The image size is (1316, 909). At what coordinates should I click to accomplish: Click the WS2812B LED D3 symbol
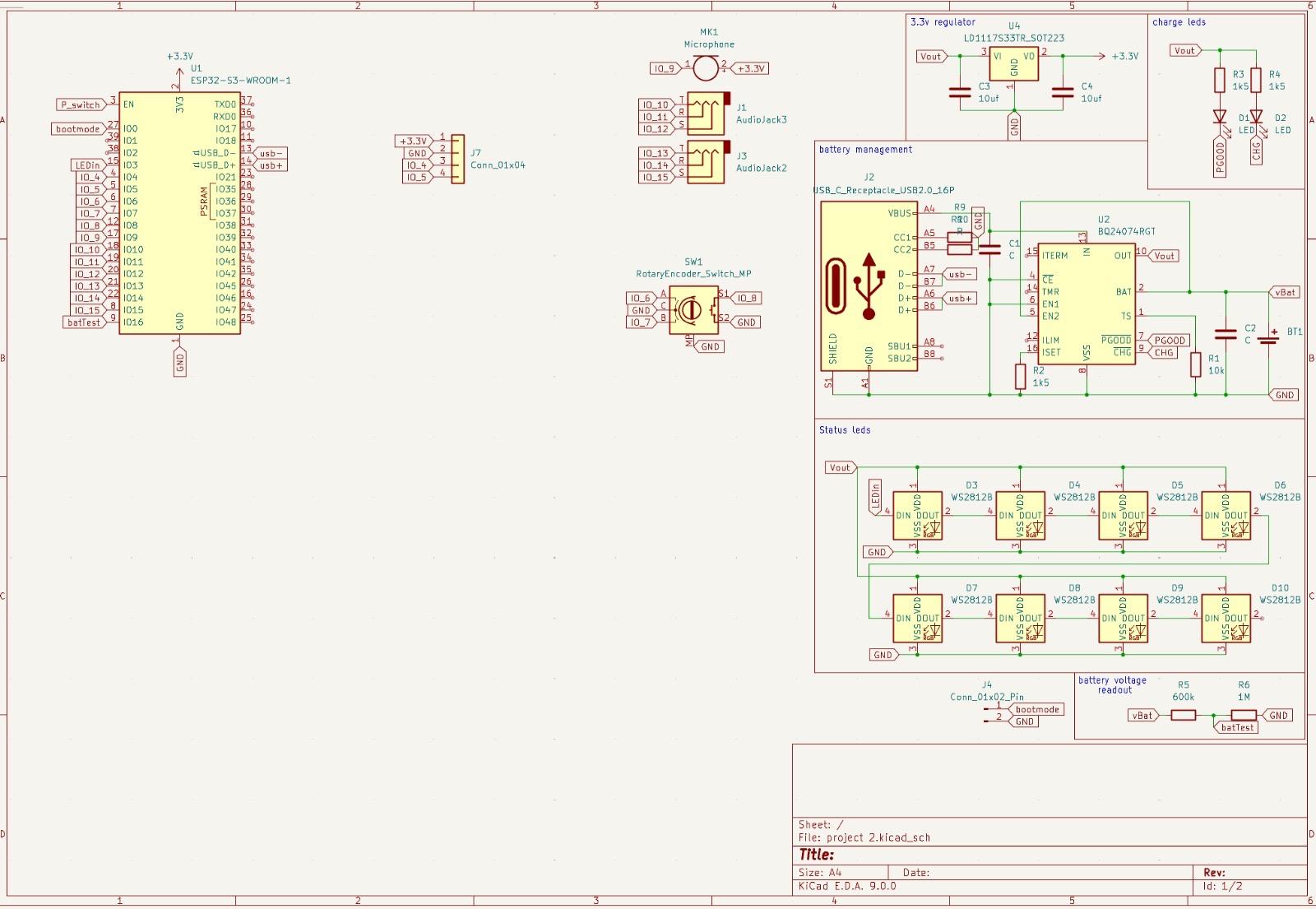tap(917, 517)
